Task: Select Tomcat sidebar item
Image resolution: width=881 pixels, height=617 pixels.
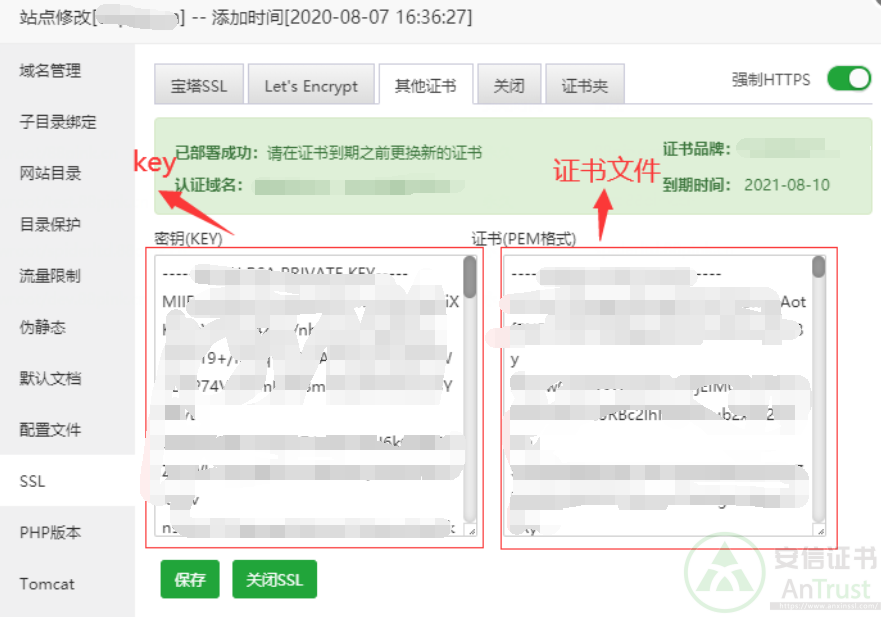Action: pyautogui.click(x=47, y=583)
